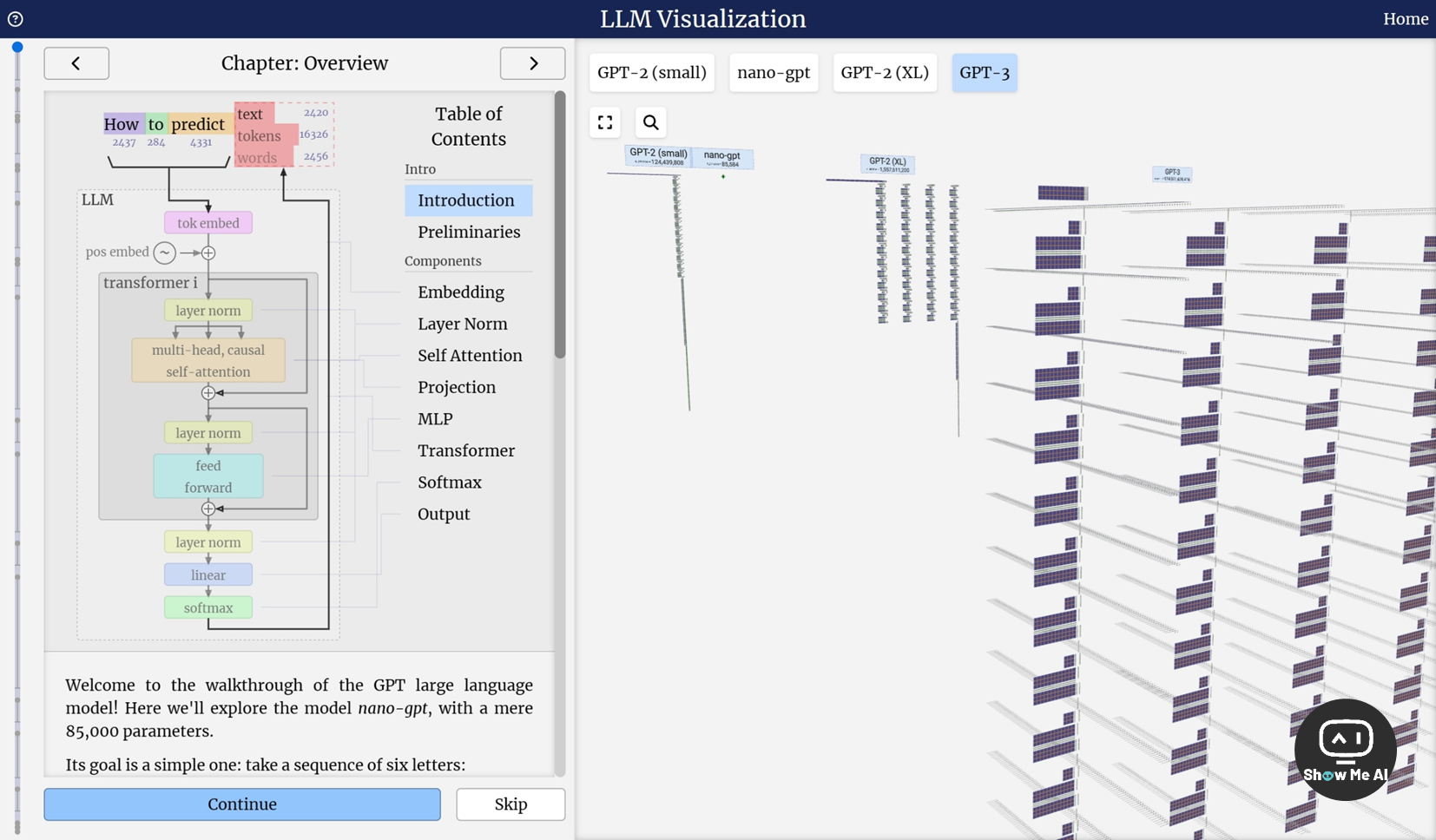Click the pos embed sine wave symbol

[164, 253]
